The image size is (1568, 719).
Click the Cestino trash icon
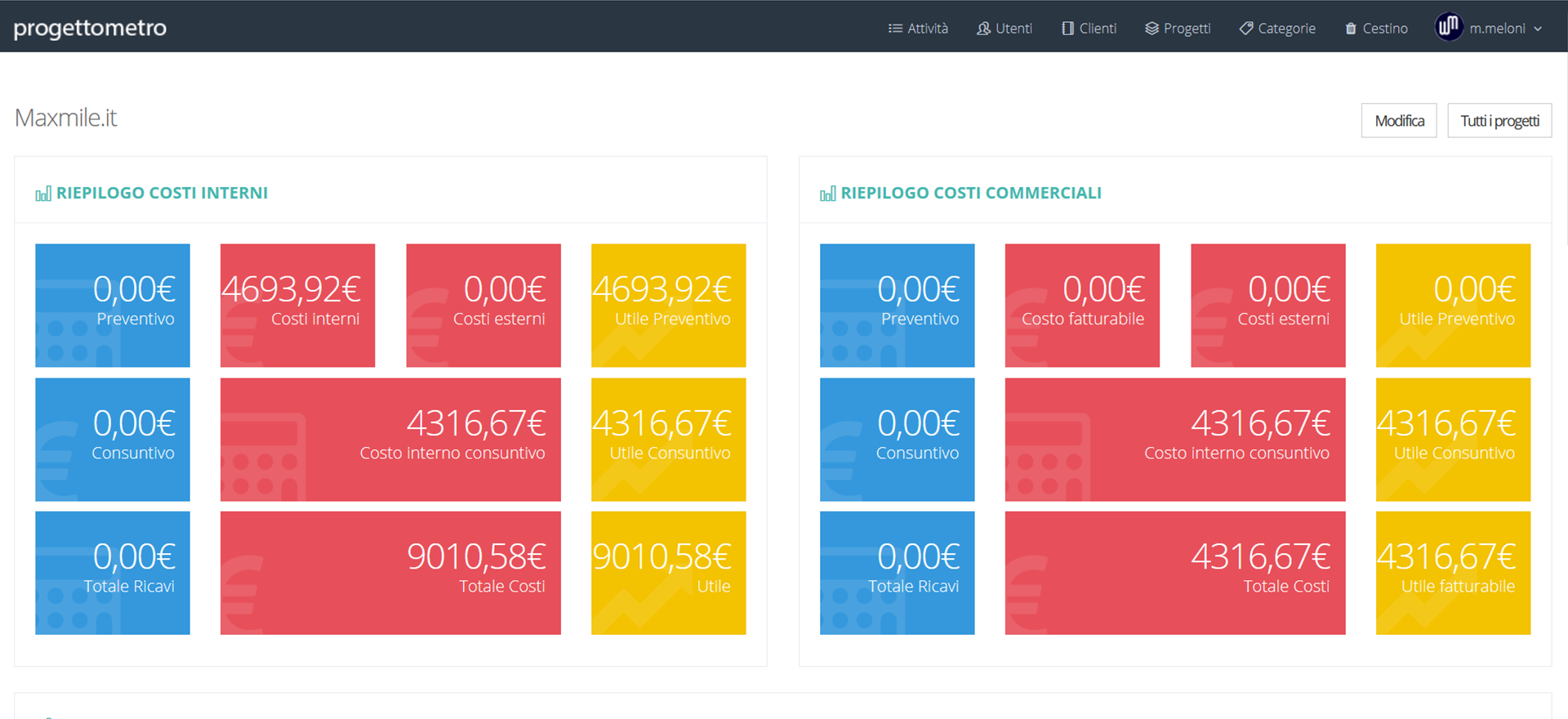(1351, 29)
